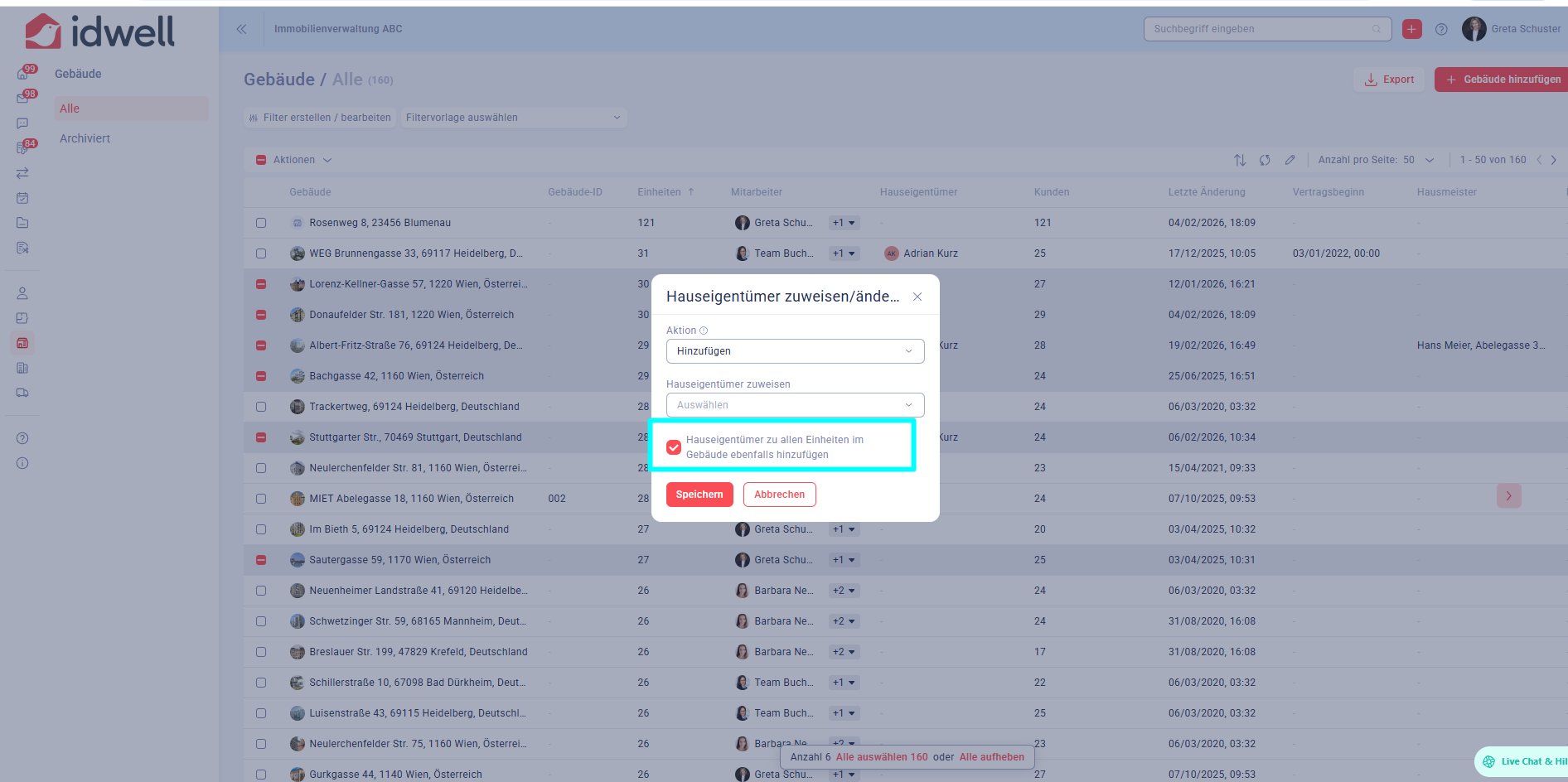Click the red plus quick-add icon
This screenshot has height=782, width=1568.
coord(1411,29)
